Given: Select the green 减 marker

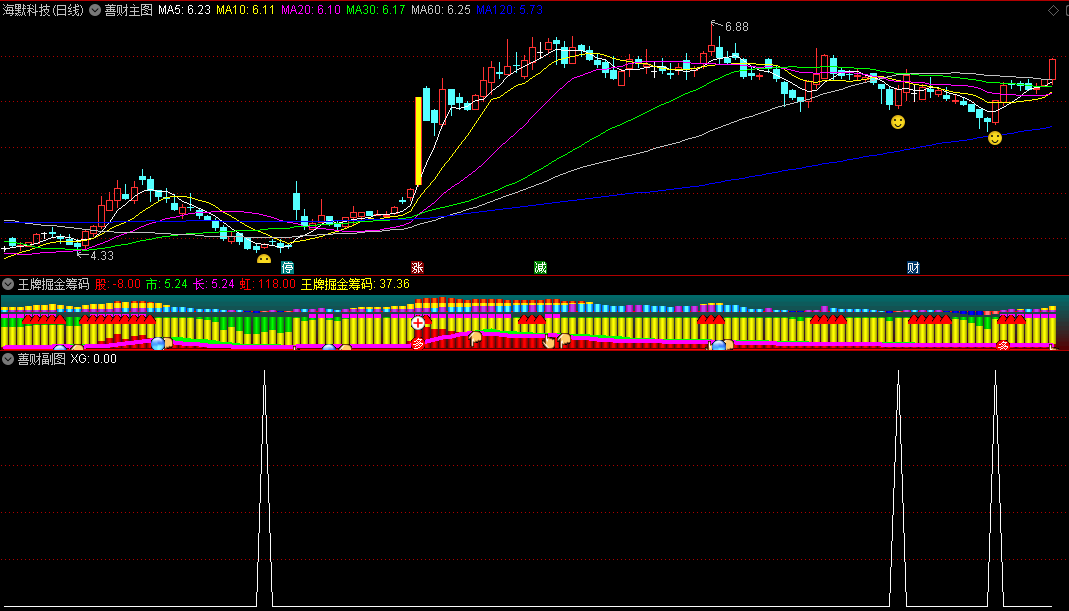Looking at the screenshot, I should coord(540,267).
